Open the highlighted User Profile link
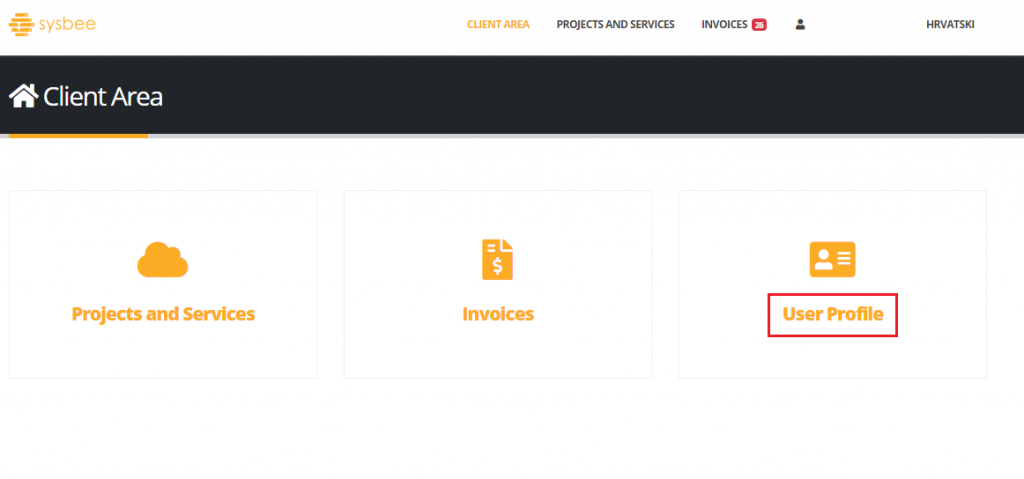 tap(832, 314)
